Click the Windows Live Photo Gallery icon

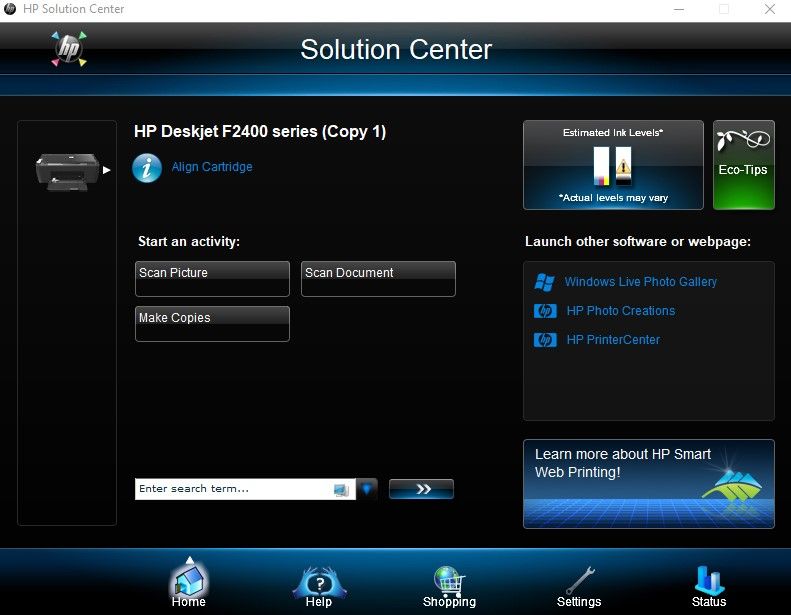pos(545,282)
